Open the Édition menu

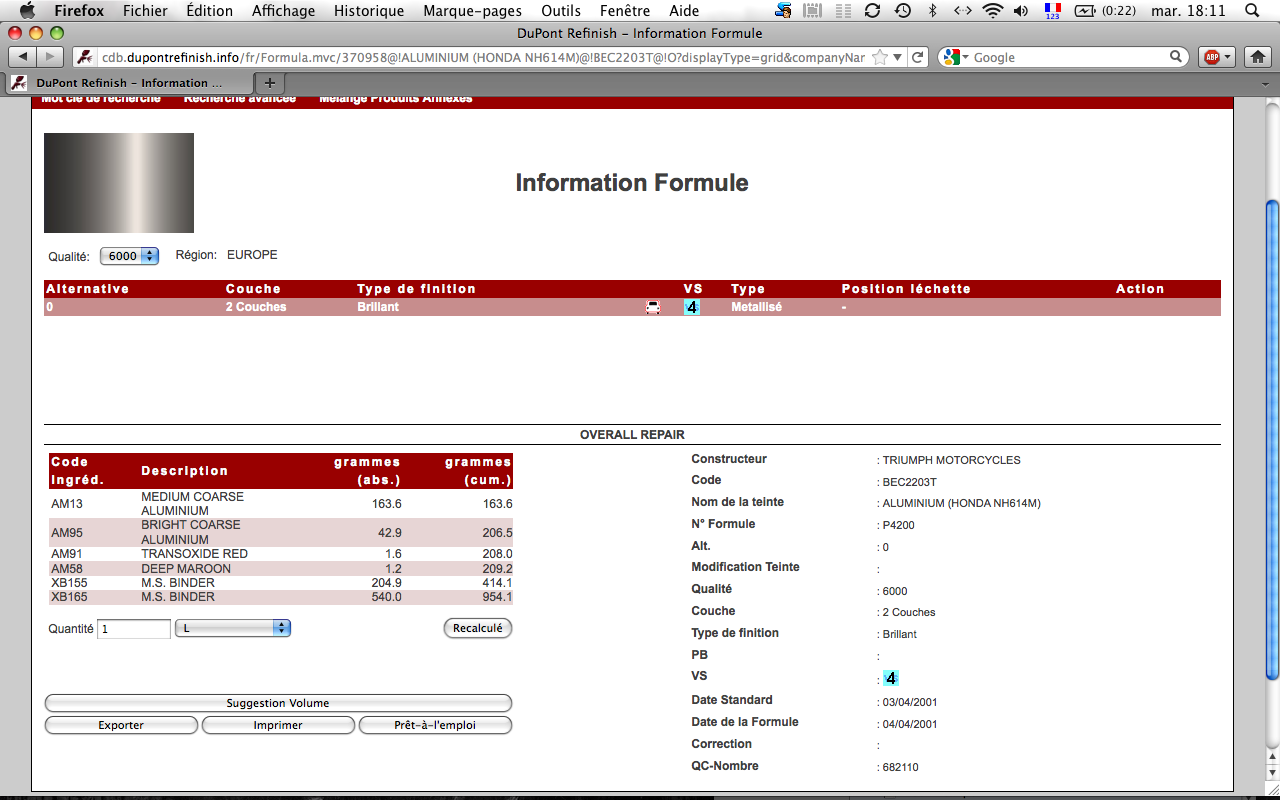click(x=209, y=11)
